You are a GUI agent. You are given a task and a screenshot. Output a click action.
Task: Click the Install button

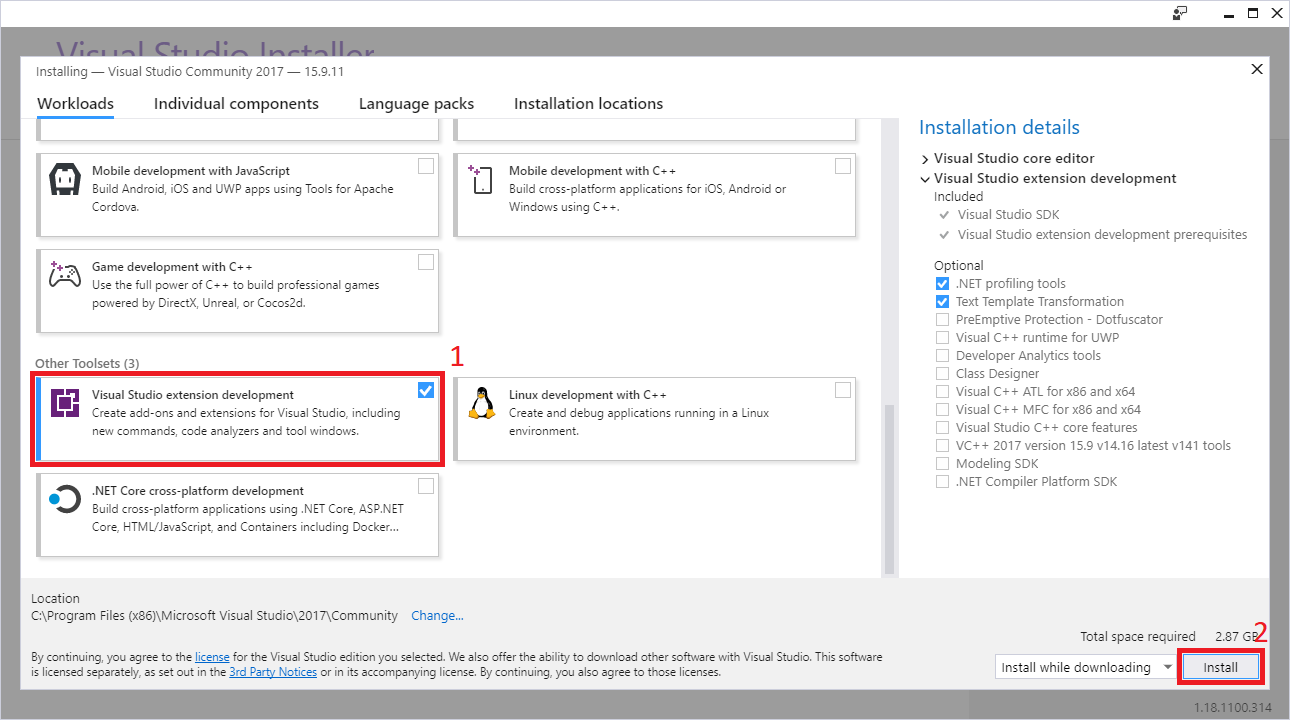pyautogui.click(x=1220, y=667)
